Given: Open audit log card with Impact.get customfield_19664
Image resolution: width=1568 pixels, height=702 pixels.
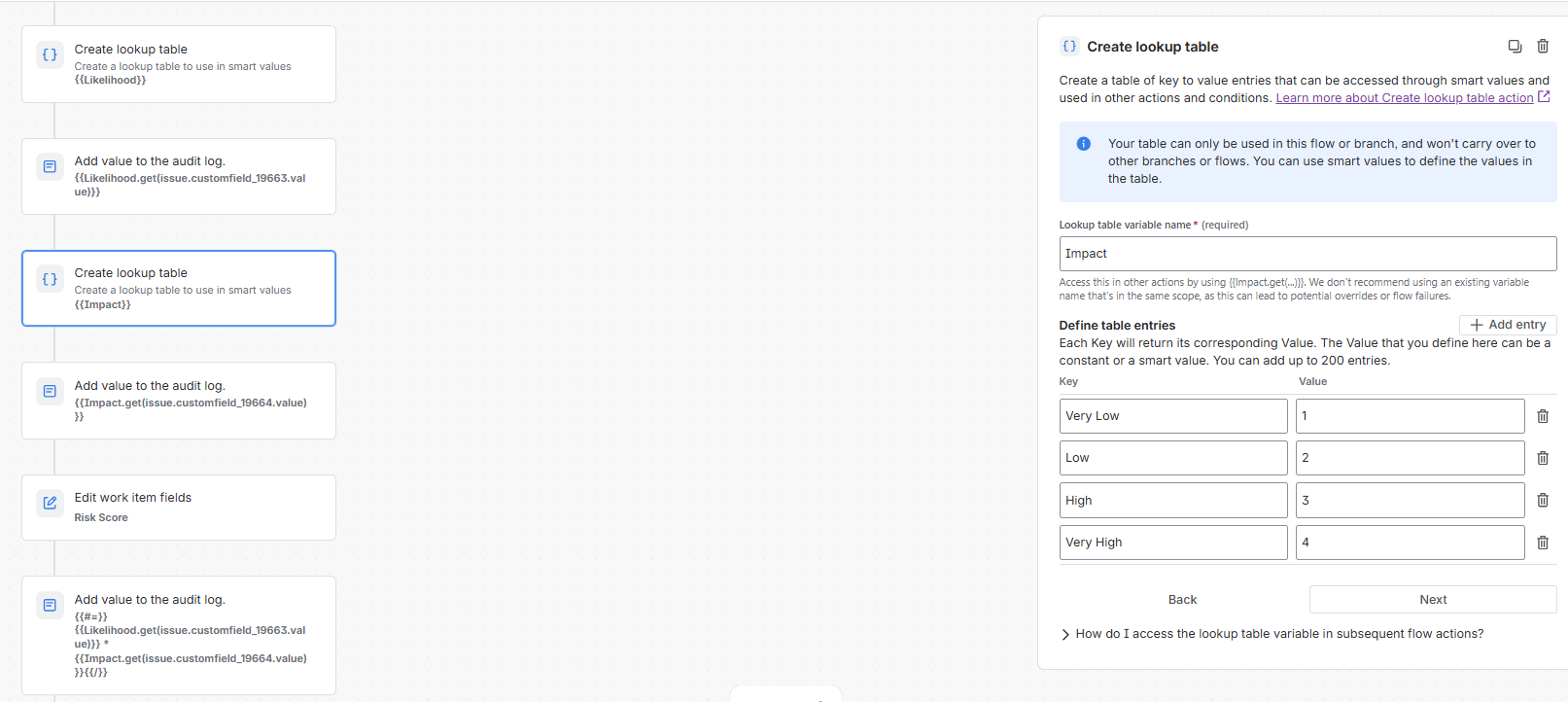Looking at the screenshot, I should (x=179, y=401).
